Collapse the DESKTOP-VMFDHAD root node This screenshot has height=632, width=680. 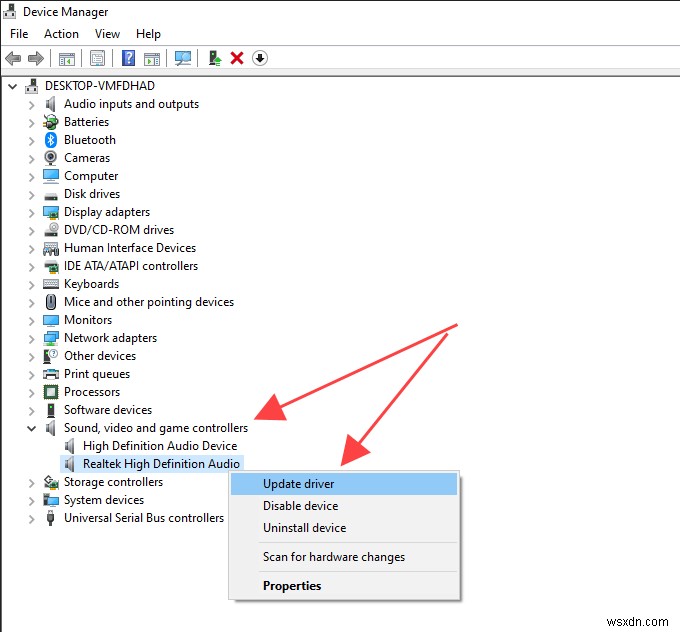pyautogui.click(x=13, y=86)
